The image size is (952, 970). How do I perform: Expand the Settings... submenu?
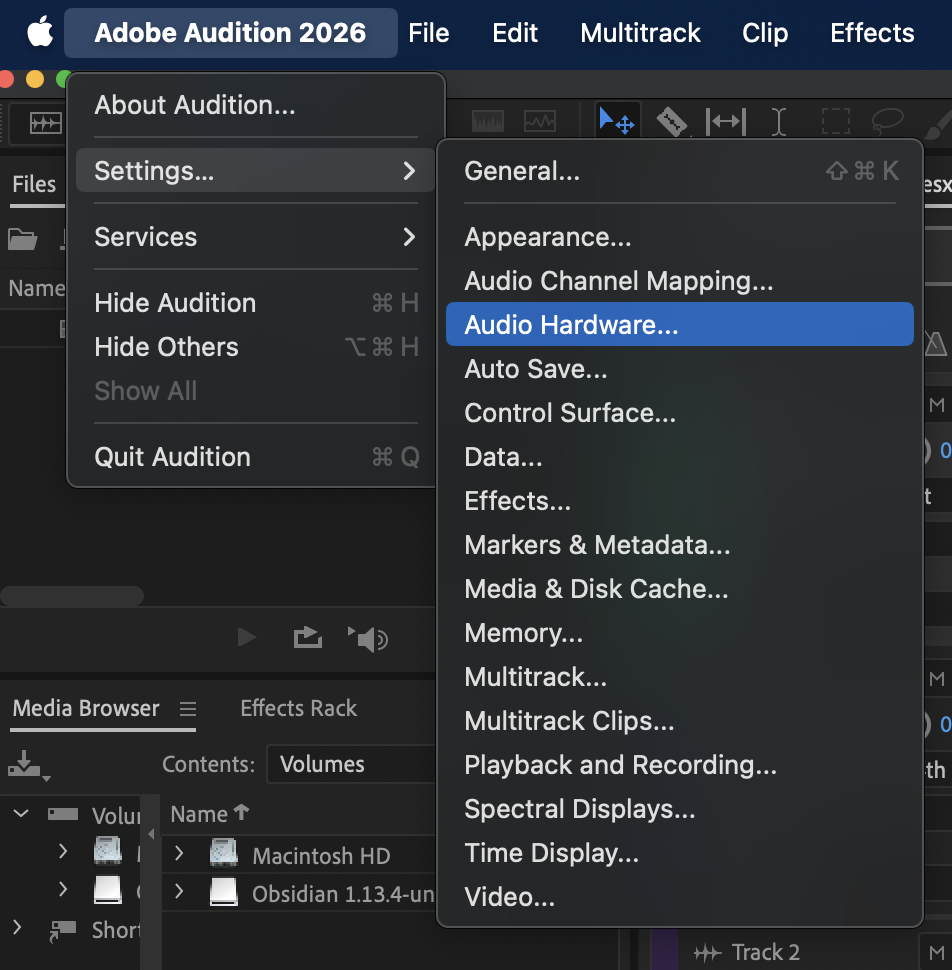click(255, 170)
